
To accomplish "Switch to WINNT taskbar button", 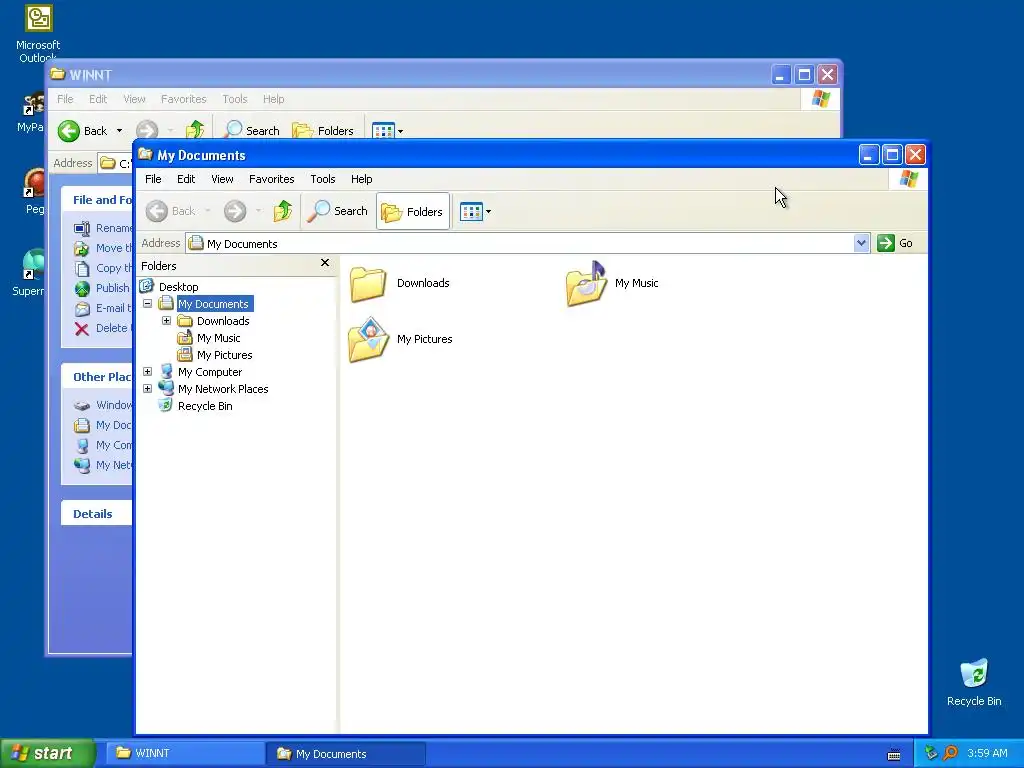I will [184, 753].
